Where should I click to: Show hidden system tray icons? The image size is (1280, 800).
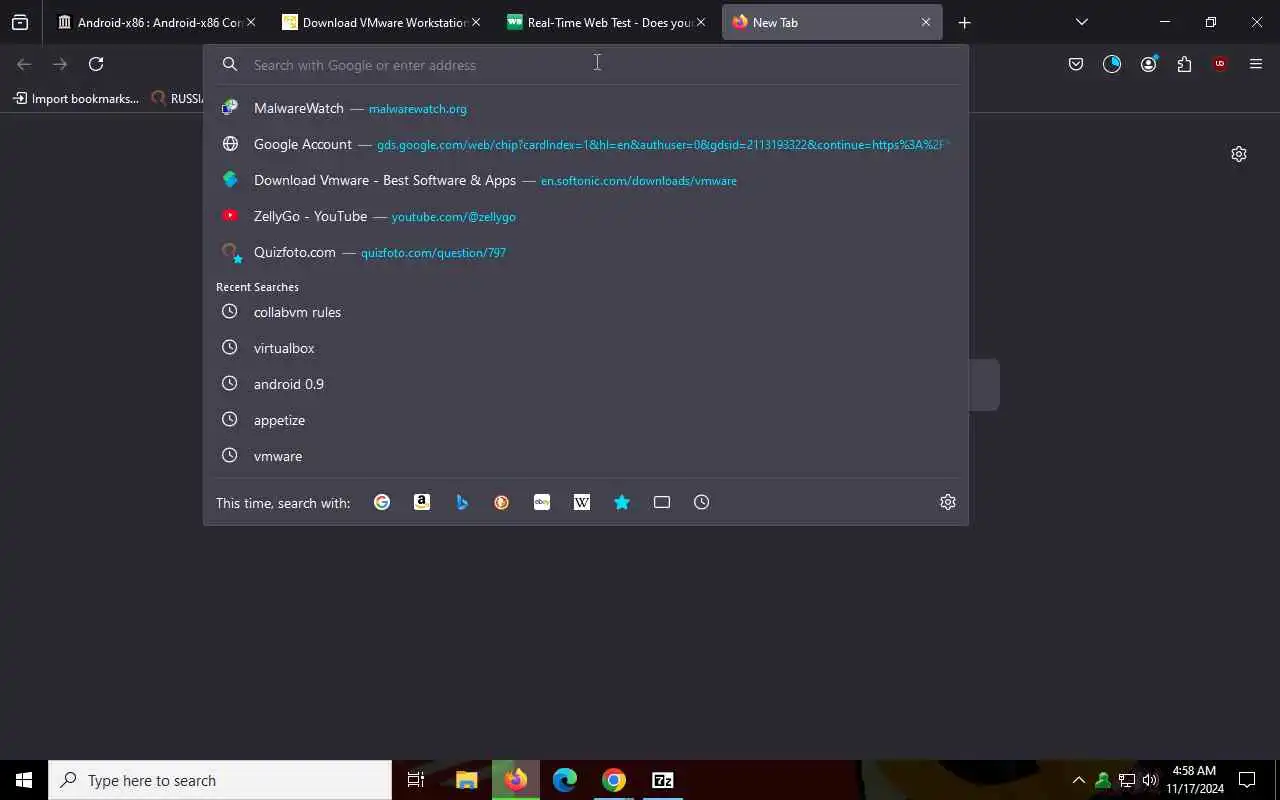coord(1078,780)
